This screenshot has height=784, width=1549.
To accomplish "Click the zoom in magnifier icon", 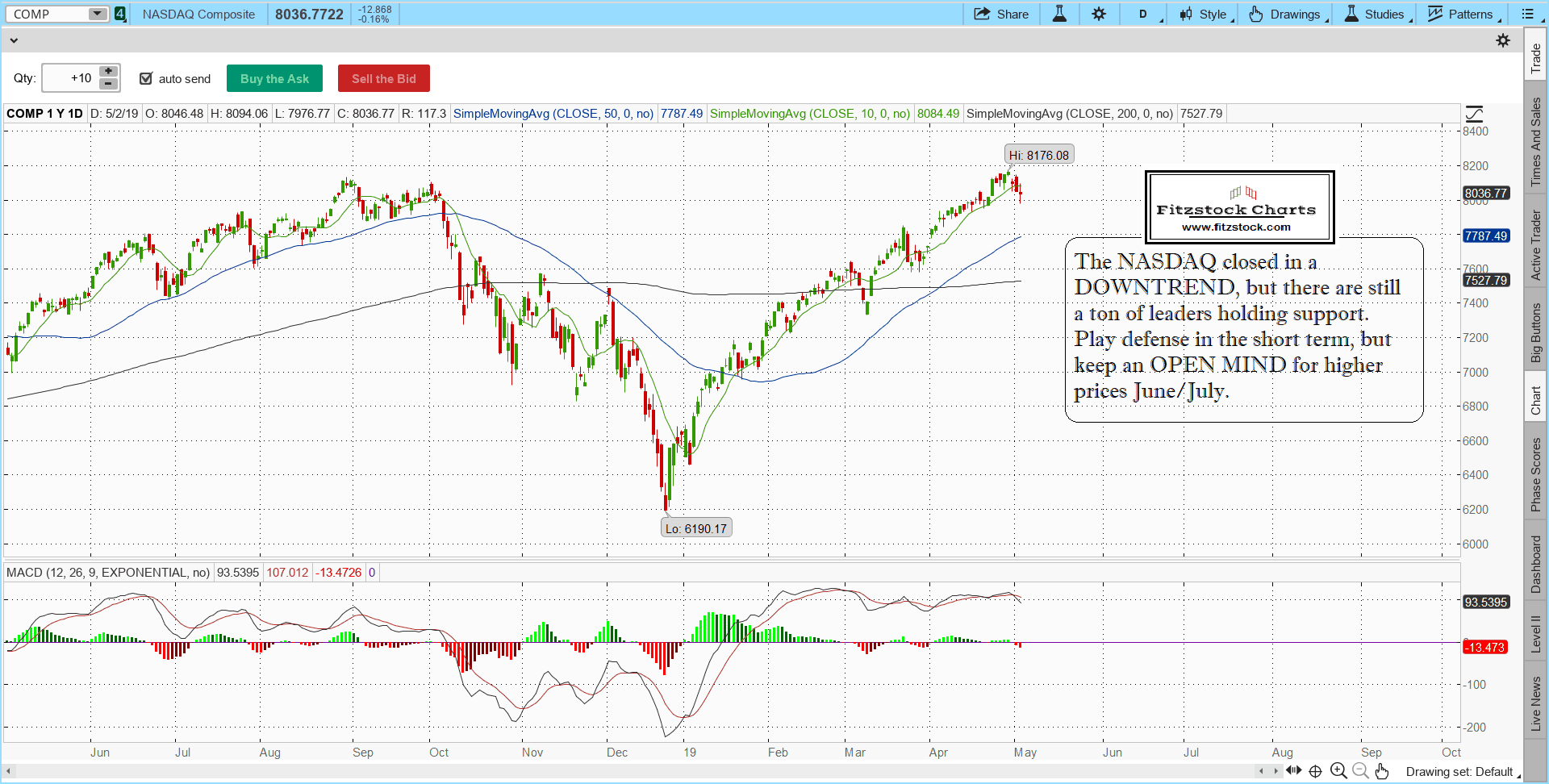I will pos(1338,771).
